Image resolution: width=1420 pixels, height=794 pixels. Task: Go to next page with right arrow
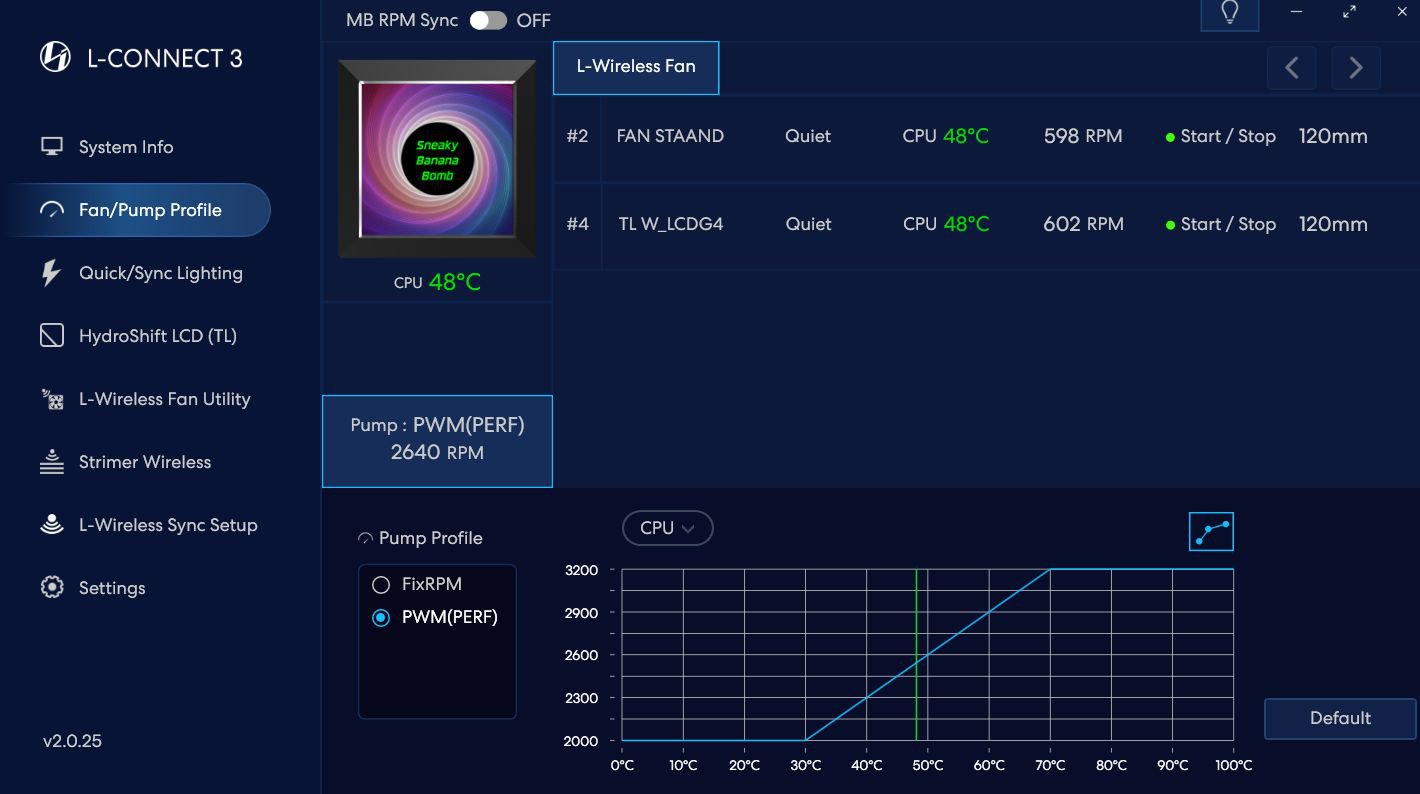pos(1356,68)
